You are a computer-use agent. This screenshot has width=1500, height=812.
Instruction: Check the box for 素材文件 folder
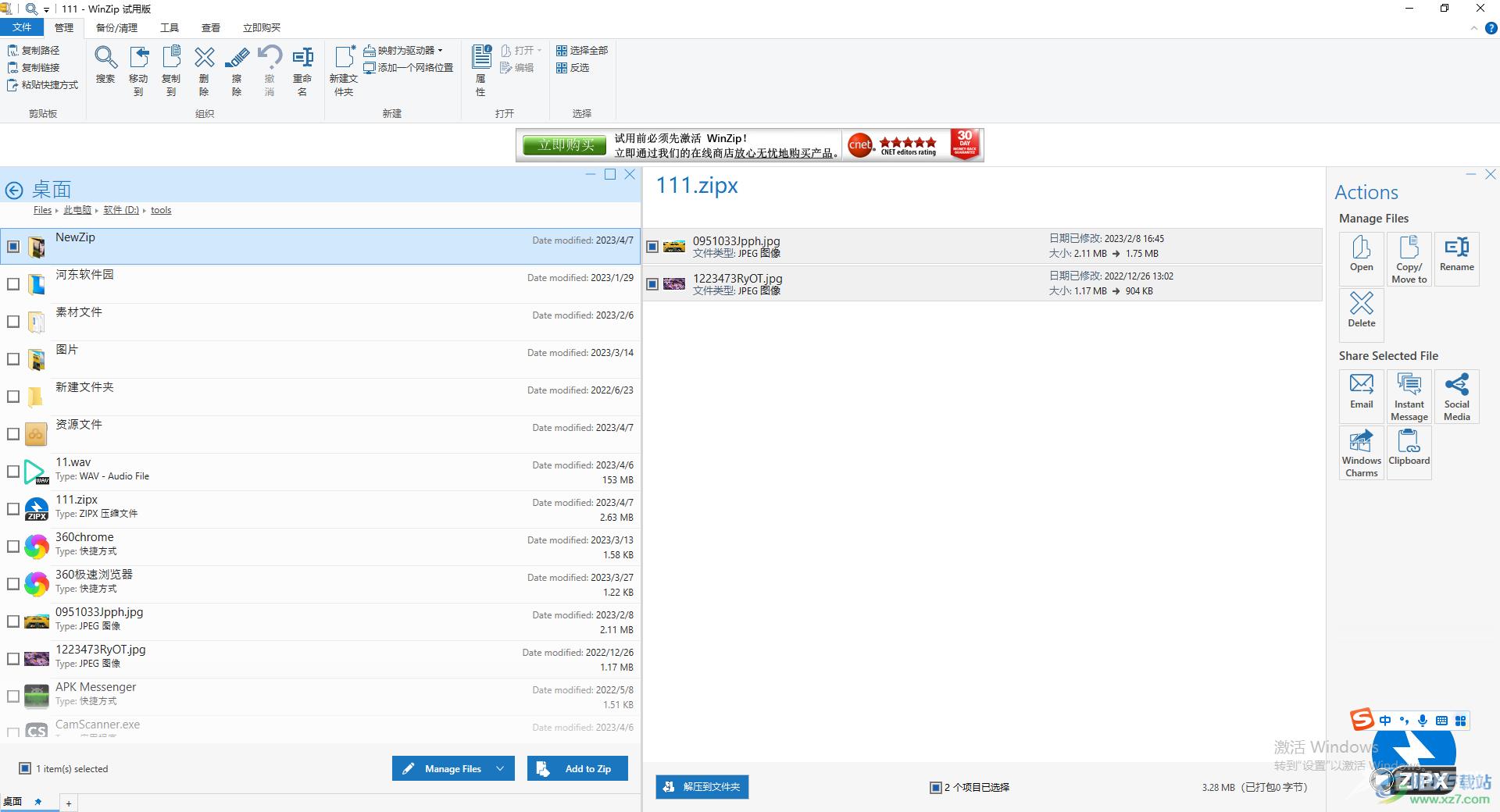pyautogui.click(x=13, y=322)
